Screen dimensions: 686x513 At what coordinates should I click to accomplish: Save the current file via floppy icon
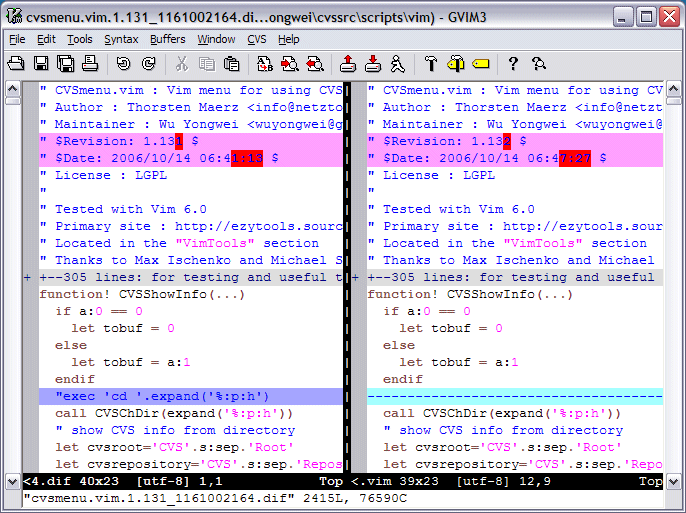(41, 64)
